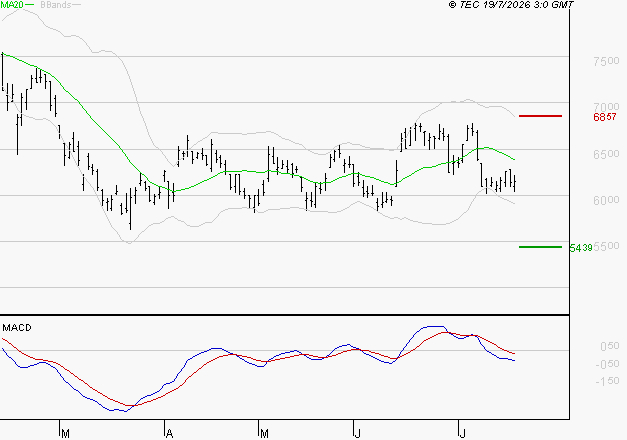Click the MA20 legend label
The height and width of the screenshot is (440, 627).
pyautogui.click(x=12, y=5)
